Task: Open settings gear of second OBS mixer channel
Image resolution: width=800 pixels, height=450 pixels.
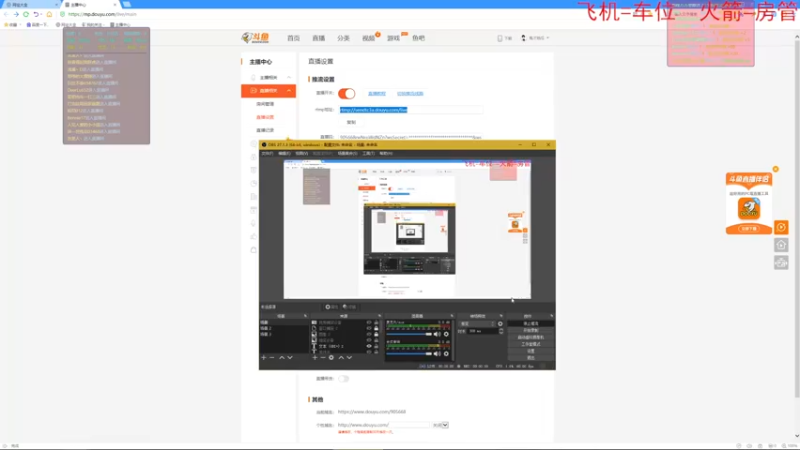Action: coord(446,354)
